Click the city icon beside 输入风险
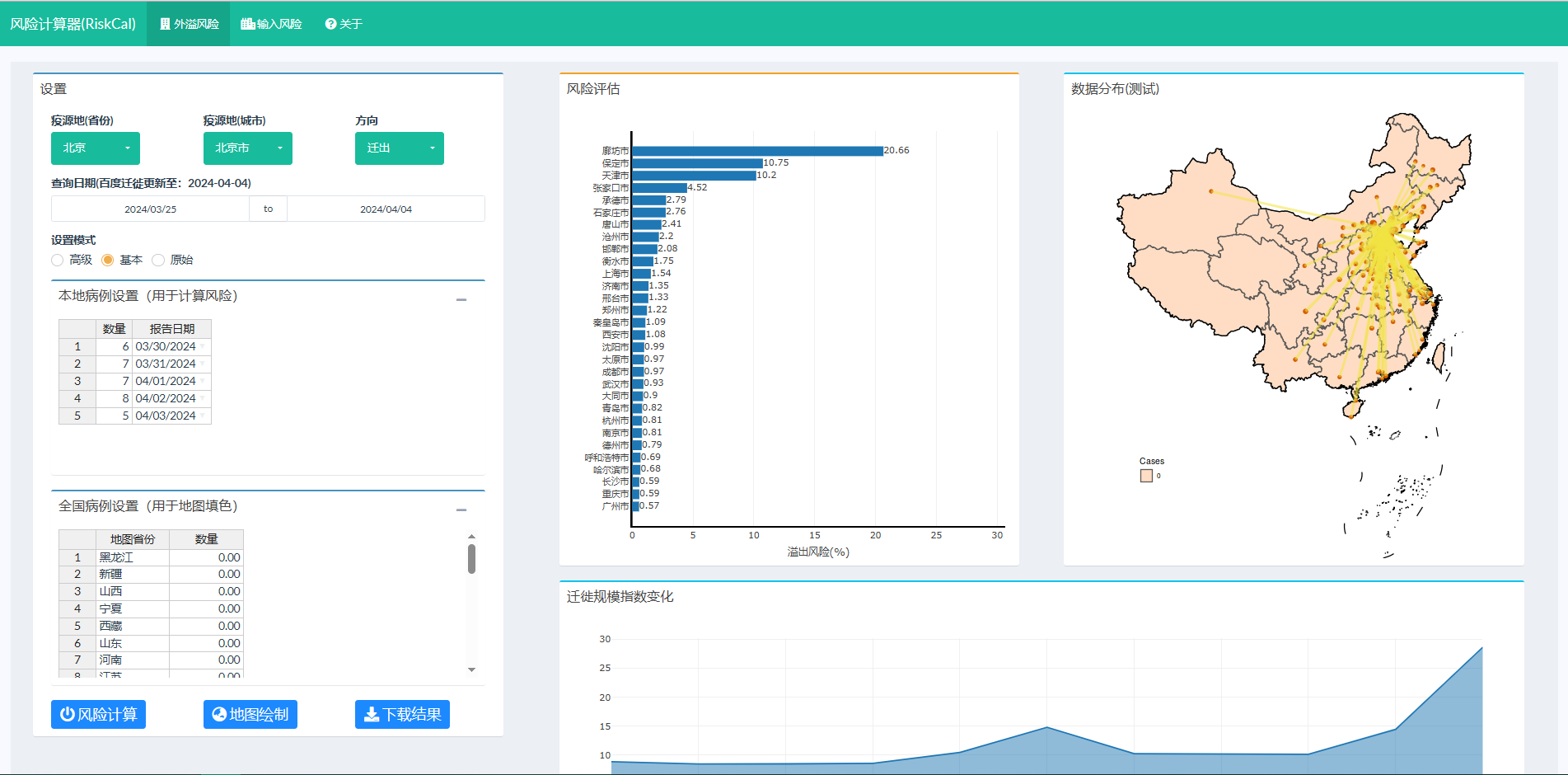Screen dimensions: 1568x775 [247, 24]
